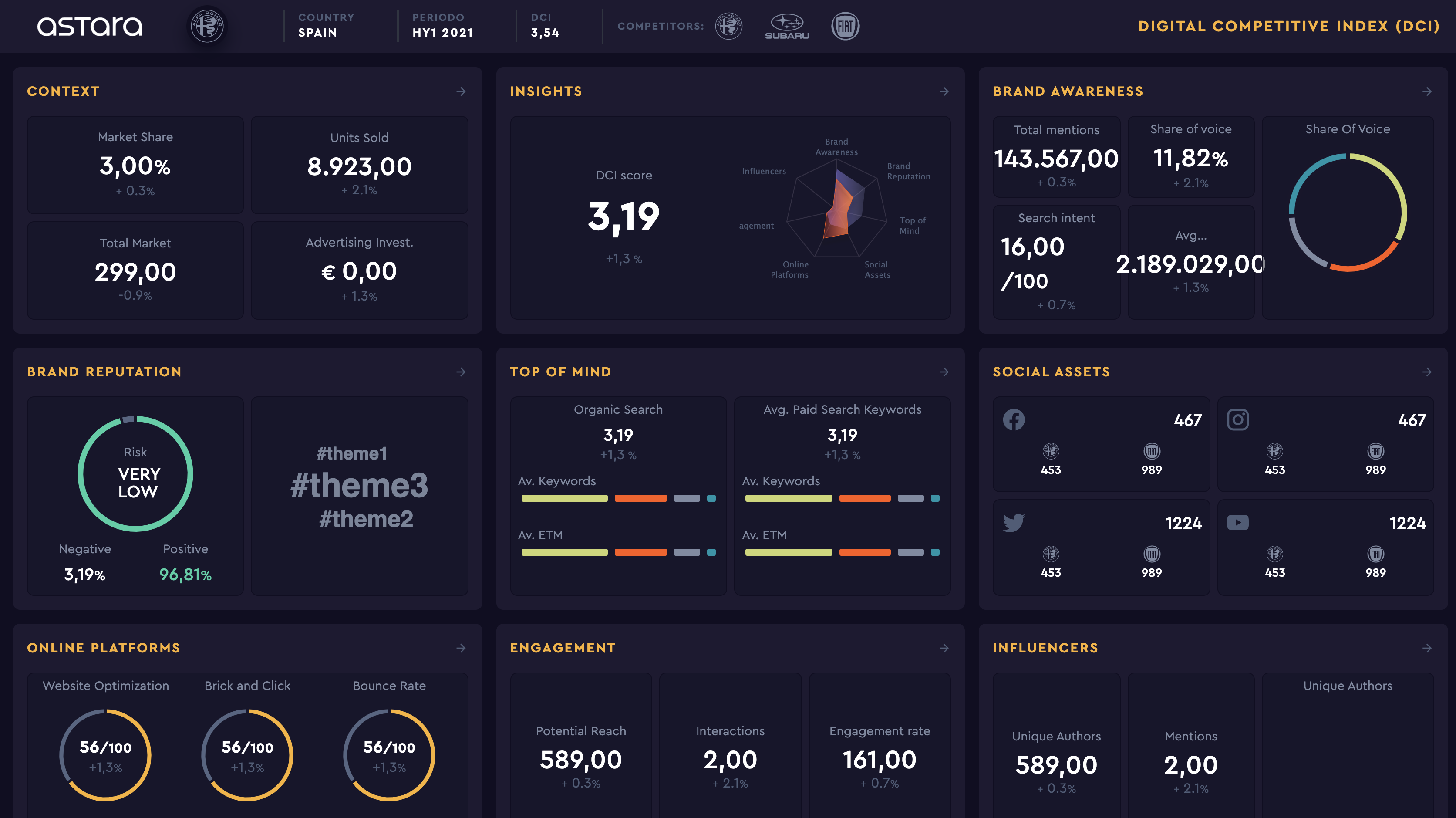The height and width of the screenshot is (818, 1456).
Task: Open Insights details via arrow
Action: 944,91
